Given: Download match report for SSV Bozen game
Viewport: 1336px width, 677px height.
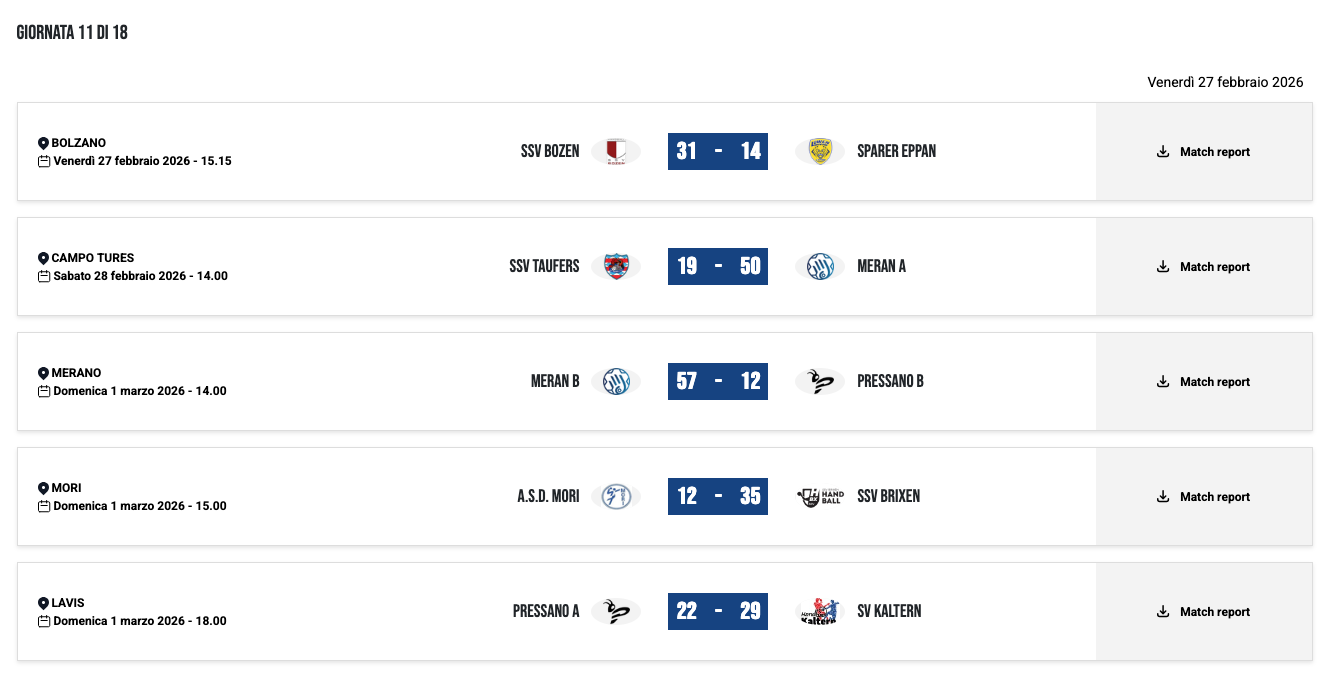Looking at the screenshot, I should click(x=1204, y=152).
